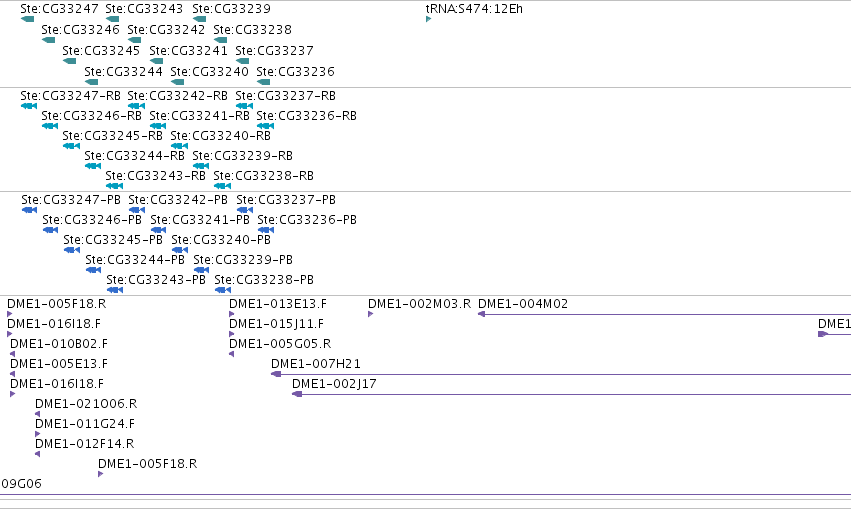Select transcript Ste:CG33246-RB

click(x=91, y=116)
